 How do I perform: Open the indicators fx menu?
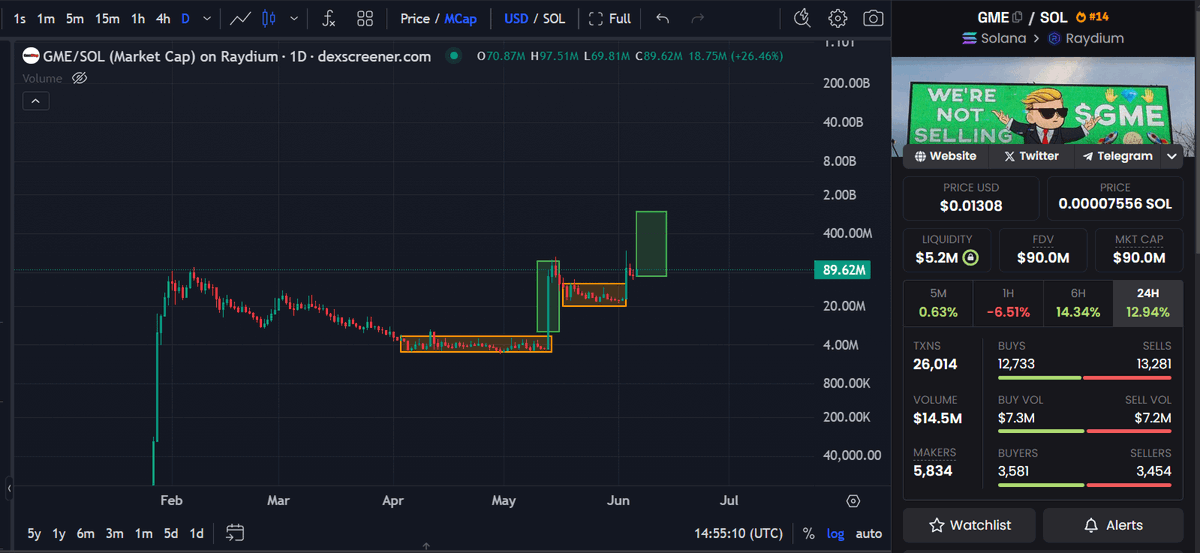[328, 18]
